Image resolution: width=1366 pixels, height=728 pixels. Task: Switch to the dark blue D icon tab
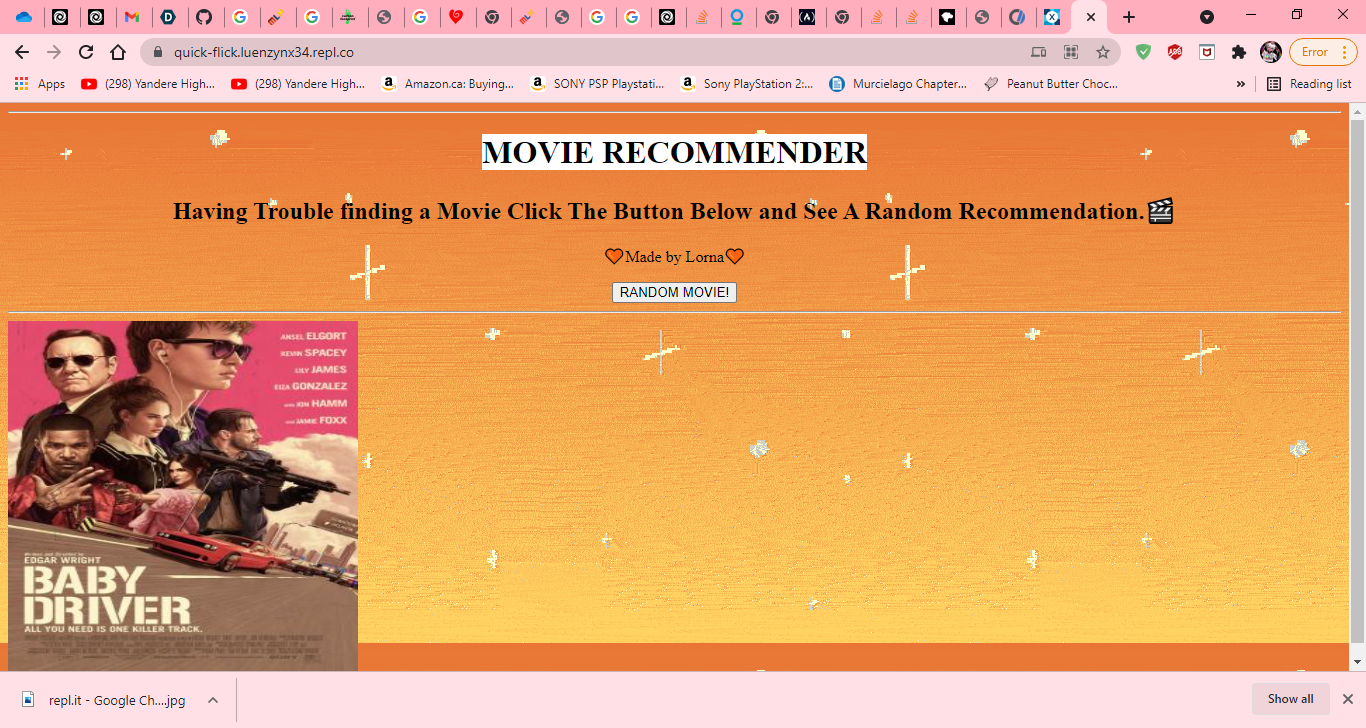[x=168, y=17]
